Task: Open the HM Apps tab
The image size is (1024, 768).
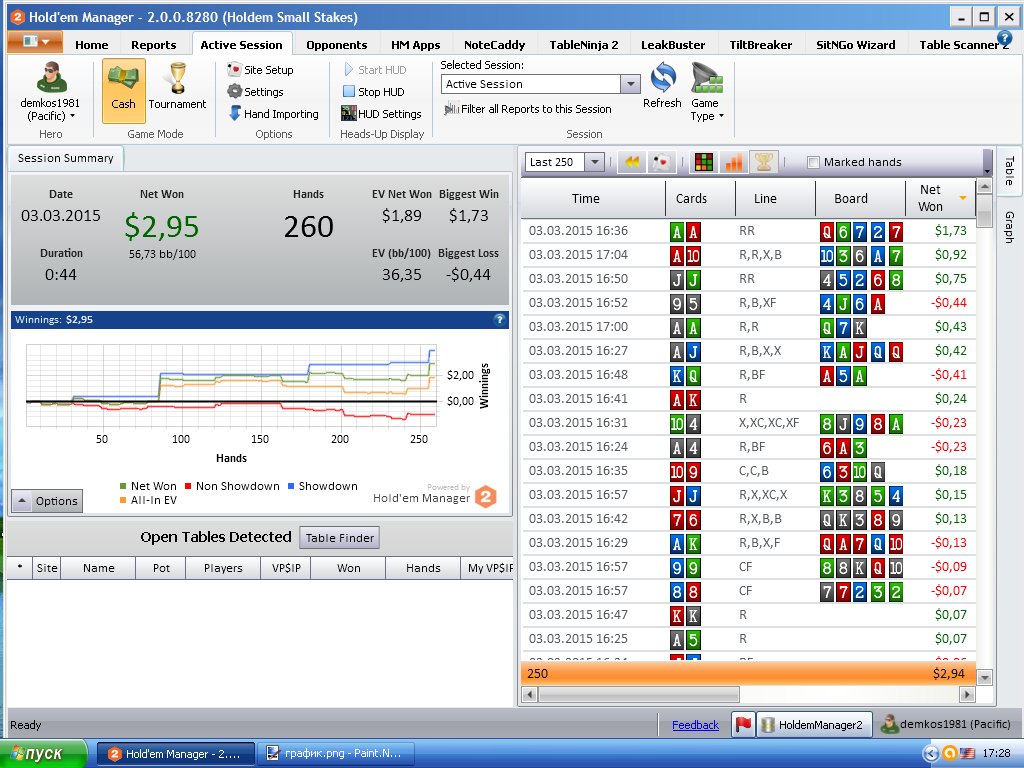Action: [415, 45]
